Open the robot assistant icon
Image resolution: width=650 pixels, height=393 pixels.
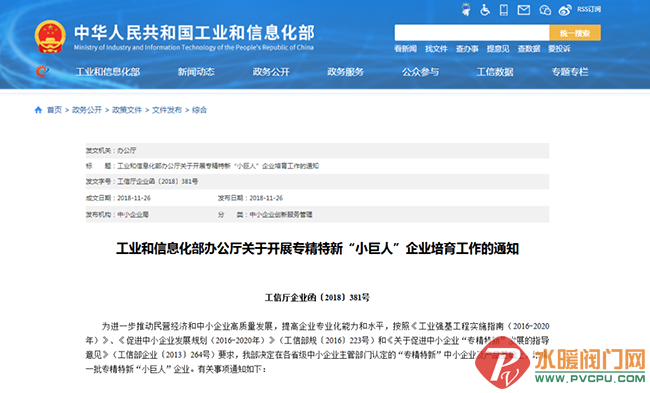466,10
